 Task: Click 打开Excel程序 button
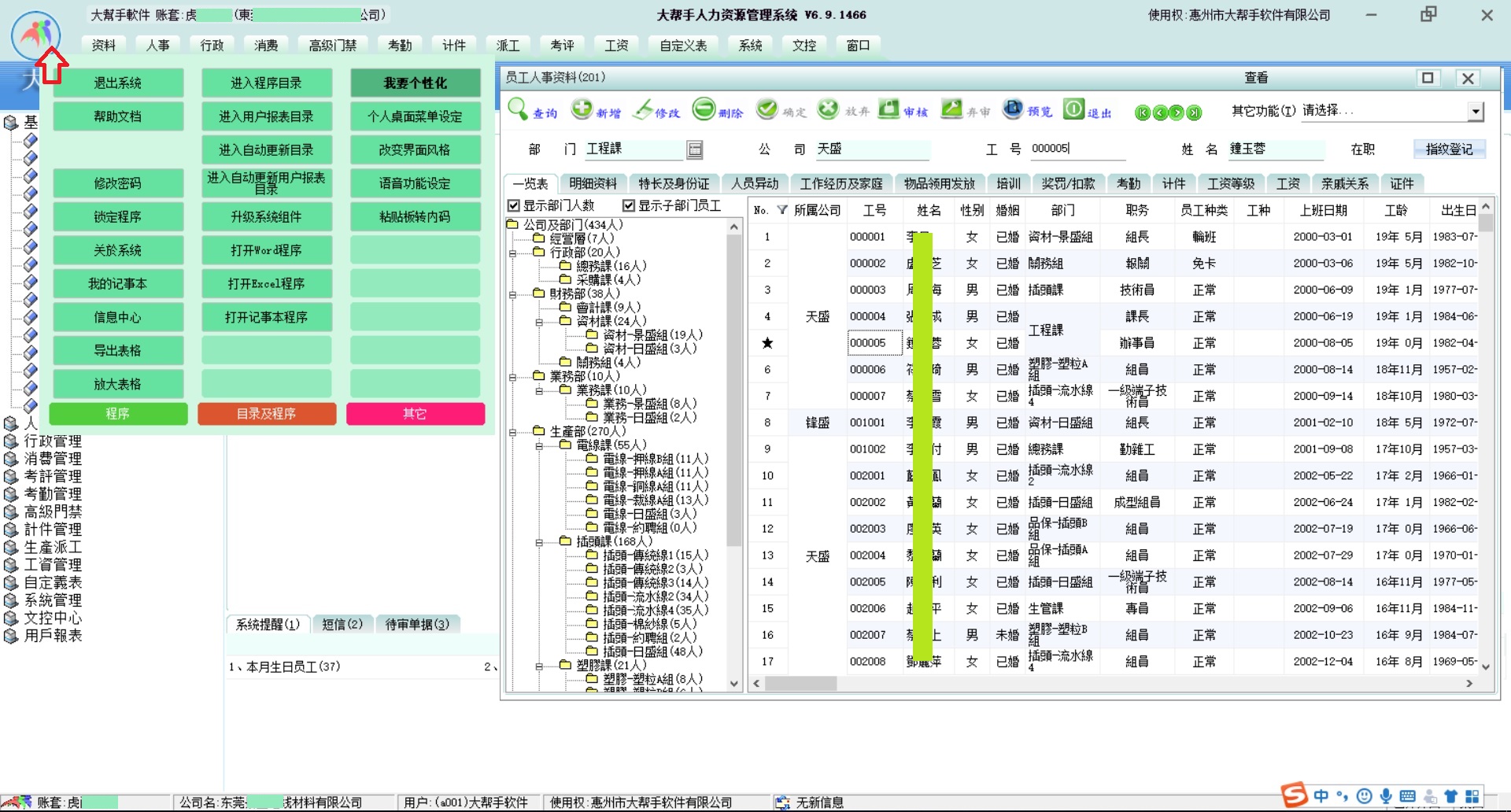[266, 283]
